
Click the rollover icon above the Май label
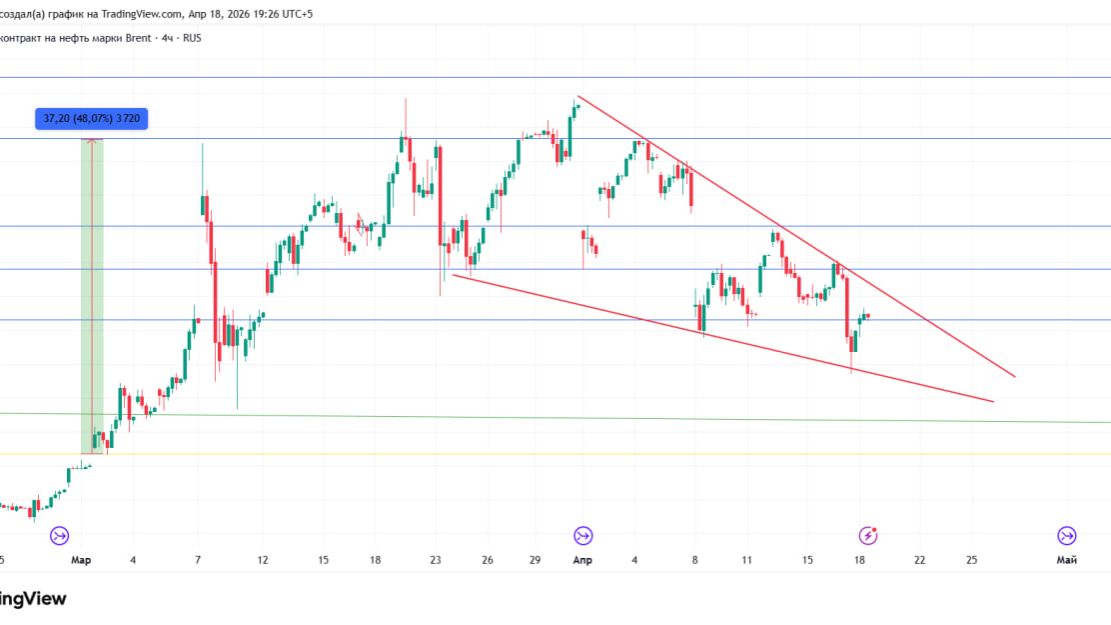coord(1067,535)
